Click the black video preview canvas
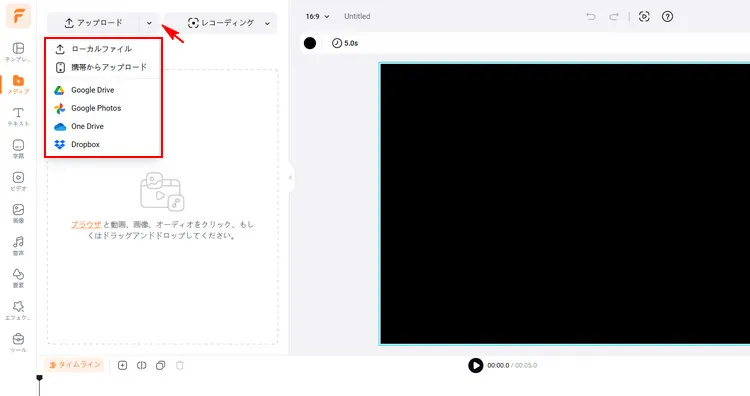750x396 pixels. click(565, 204)
